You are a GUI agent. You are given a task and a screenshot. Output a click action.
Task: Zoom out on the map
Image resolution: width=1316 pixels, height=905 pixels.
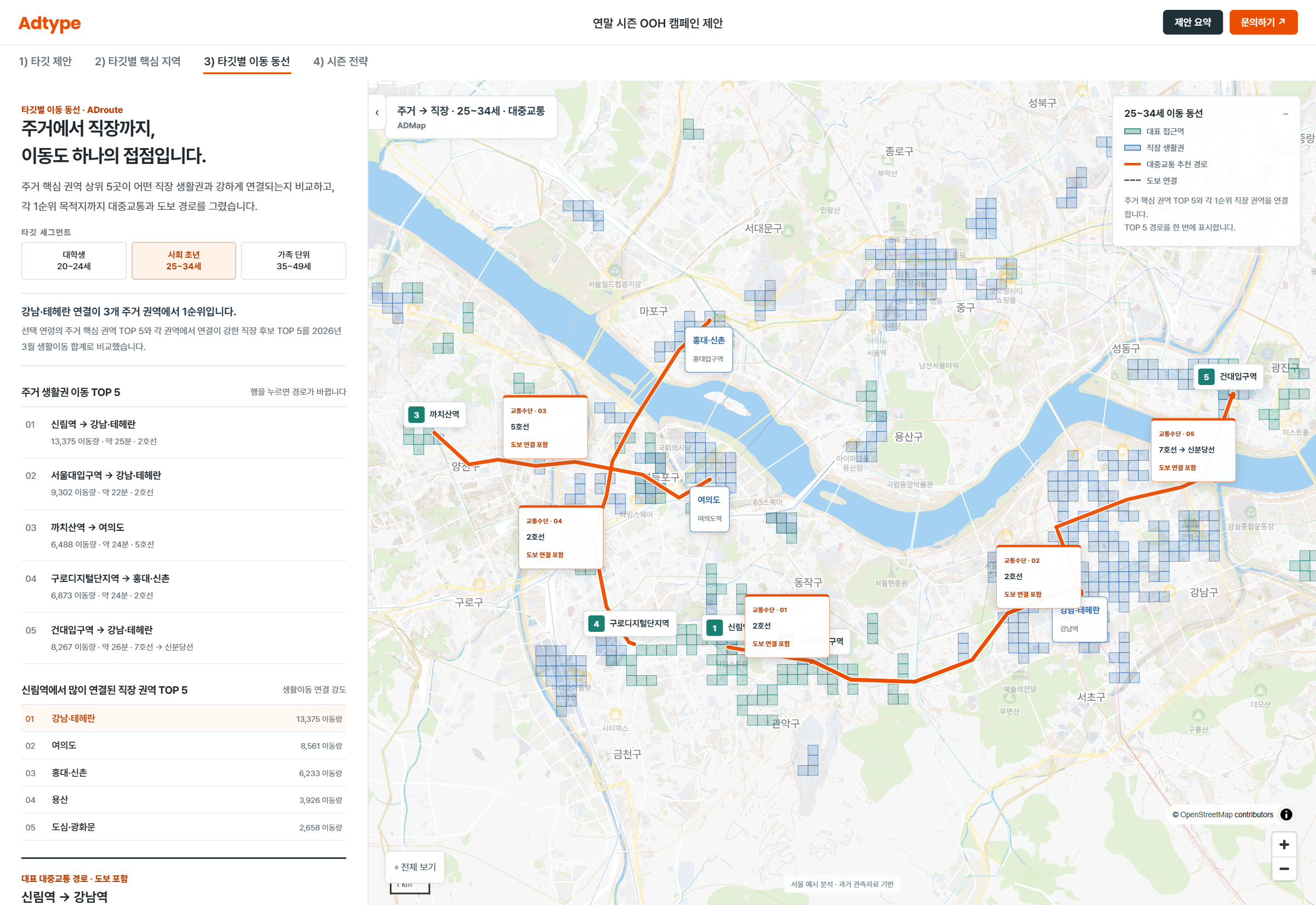[x=1284, y=869]
